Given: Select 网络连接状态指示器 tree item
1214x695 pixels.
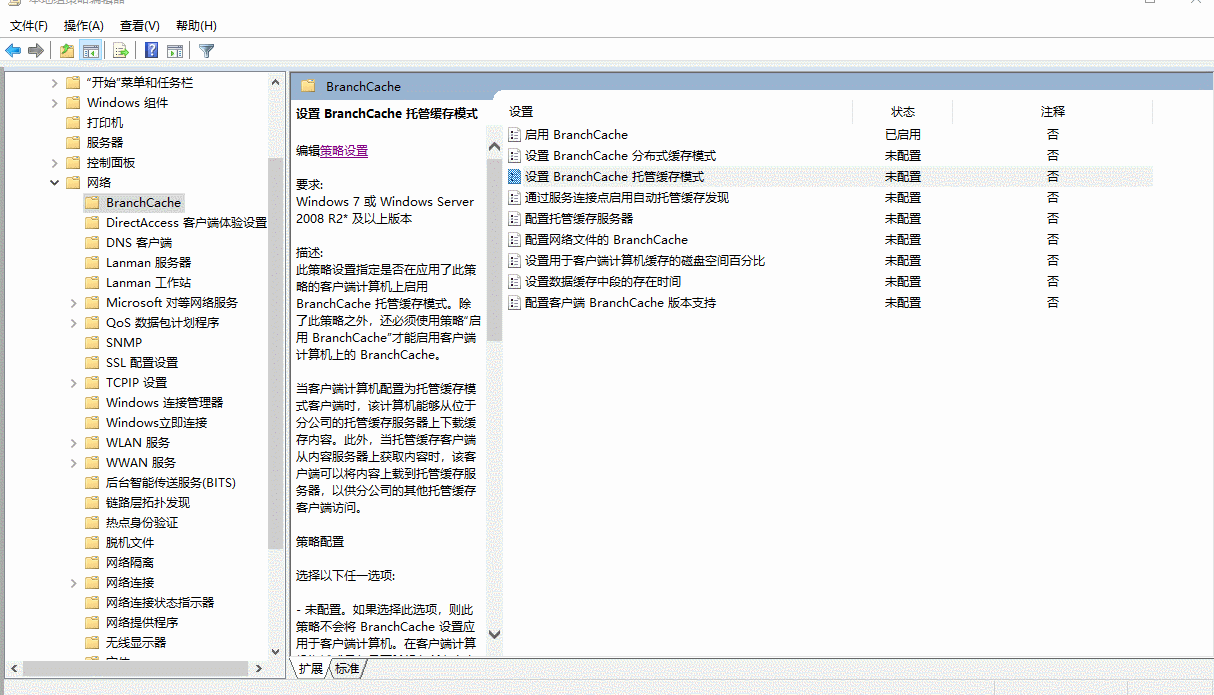Looking at the screenshot, I should coord(160,602).
